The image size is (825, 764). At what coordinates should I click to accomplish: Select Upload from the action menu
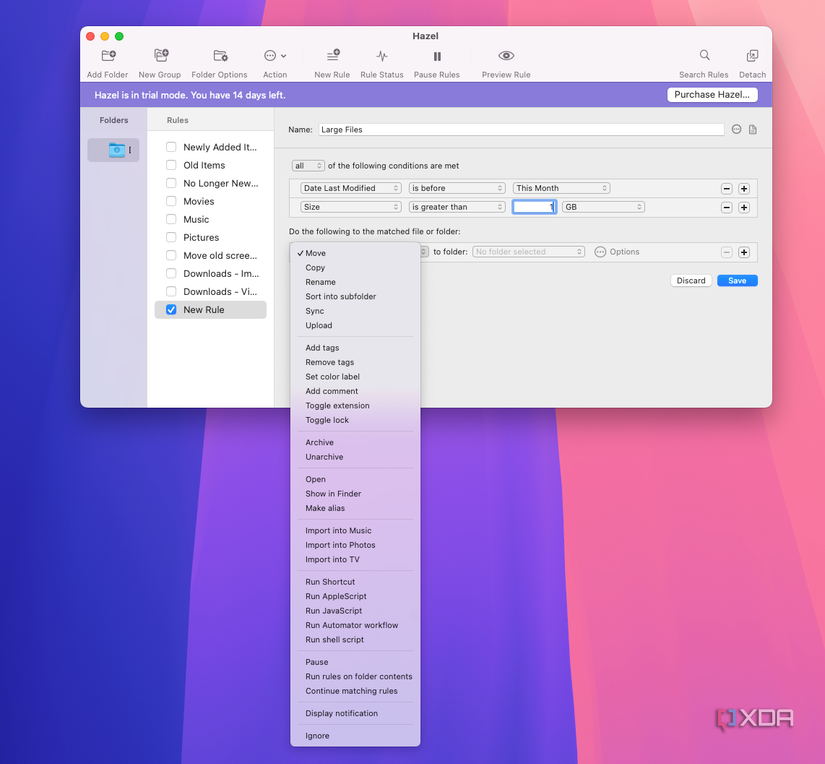355,325
